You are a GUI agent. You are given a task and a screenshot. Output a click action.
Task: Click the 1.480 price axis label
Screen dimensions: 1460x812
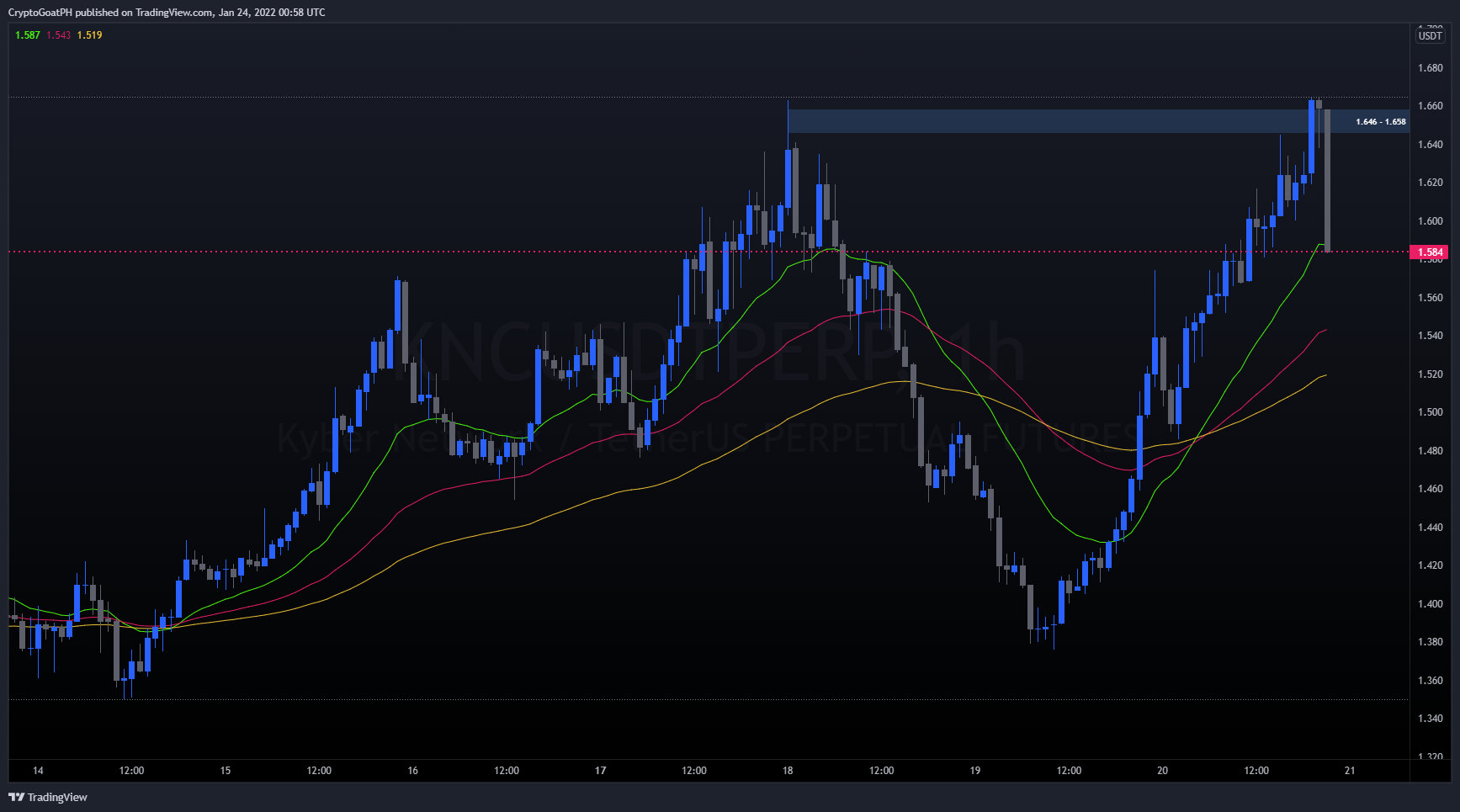(1430, 451)
